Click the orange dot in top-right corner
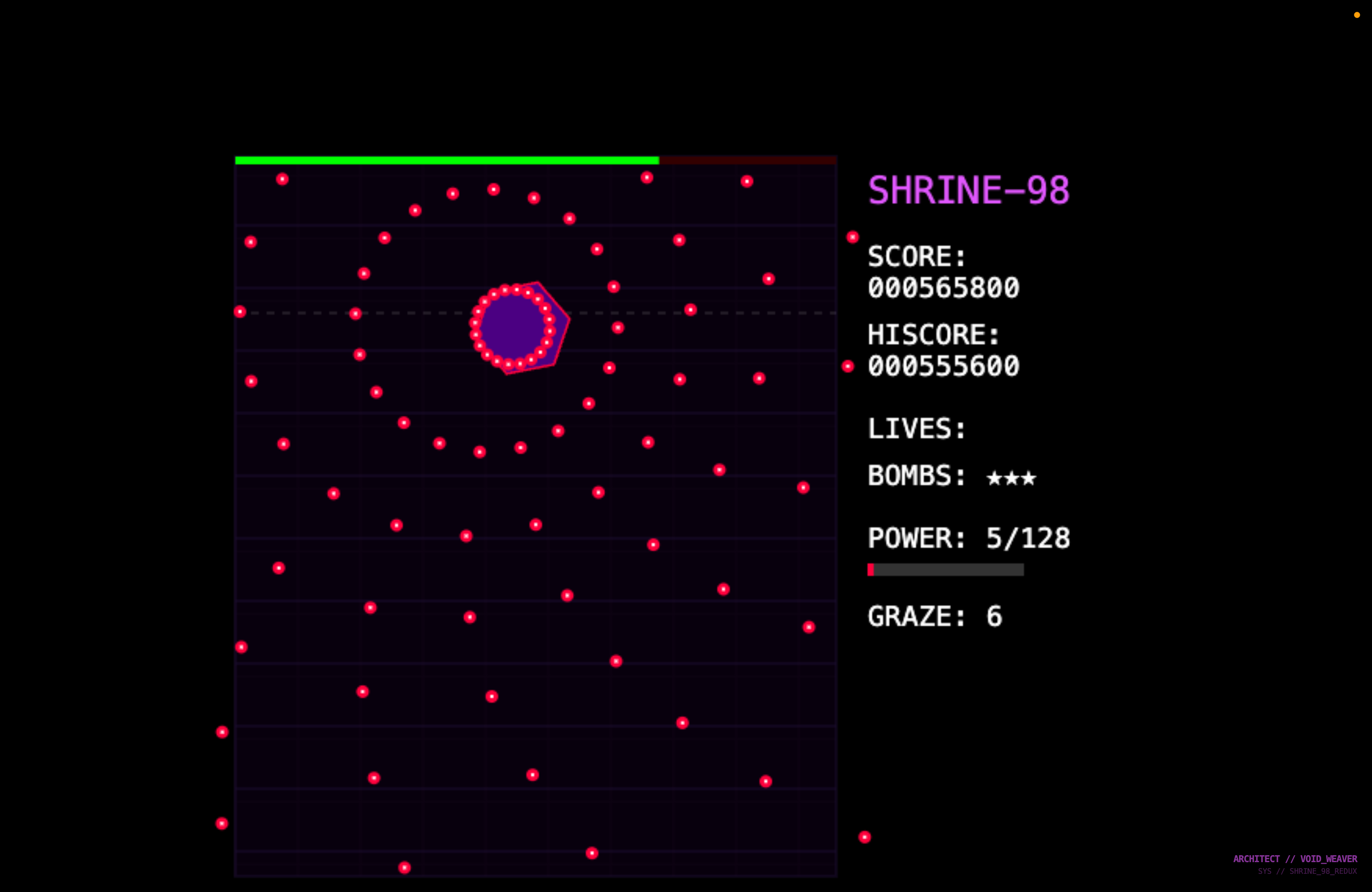The width and height of the screenshot is (1372, 892). pyautogui.click(x=1357, y=15)
